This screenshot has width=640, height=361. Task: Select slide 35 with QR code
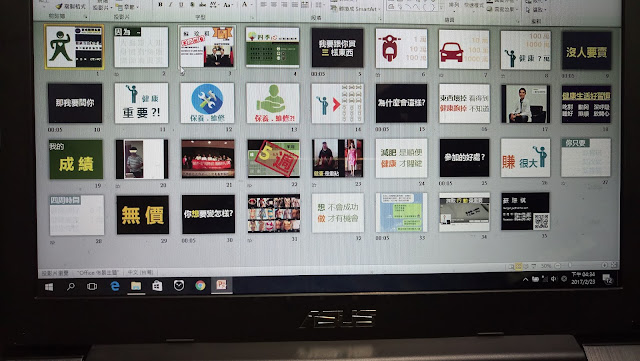[525, 212]
